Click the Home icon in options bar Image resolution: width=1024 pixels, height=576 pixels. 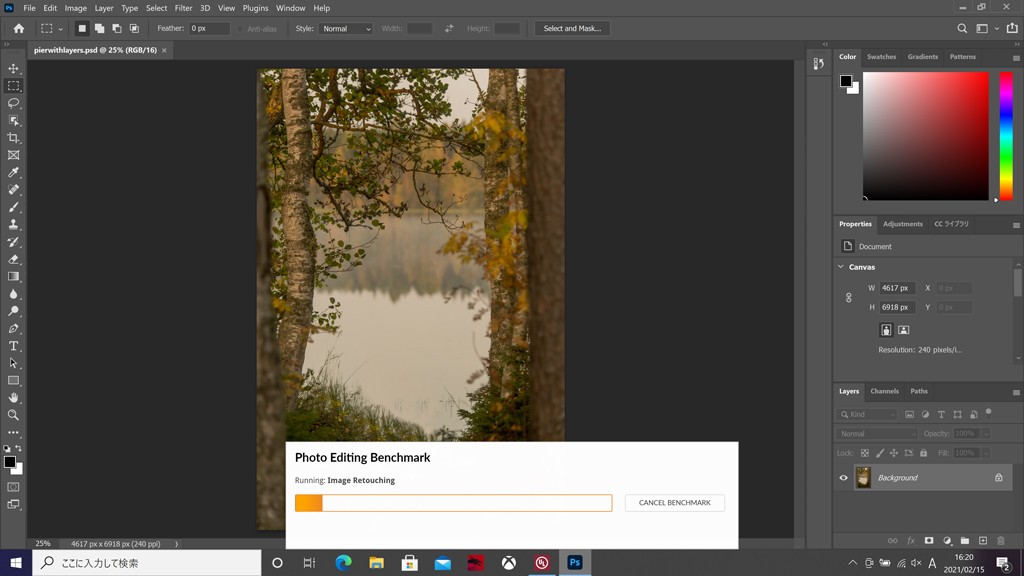coord(18,29)
